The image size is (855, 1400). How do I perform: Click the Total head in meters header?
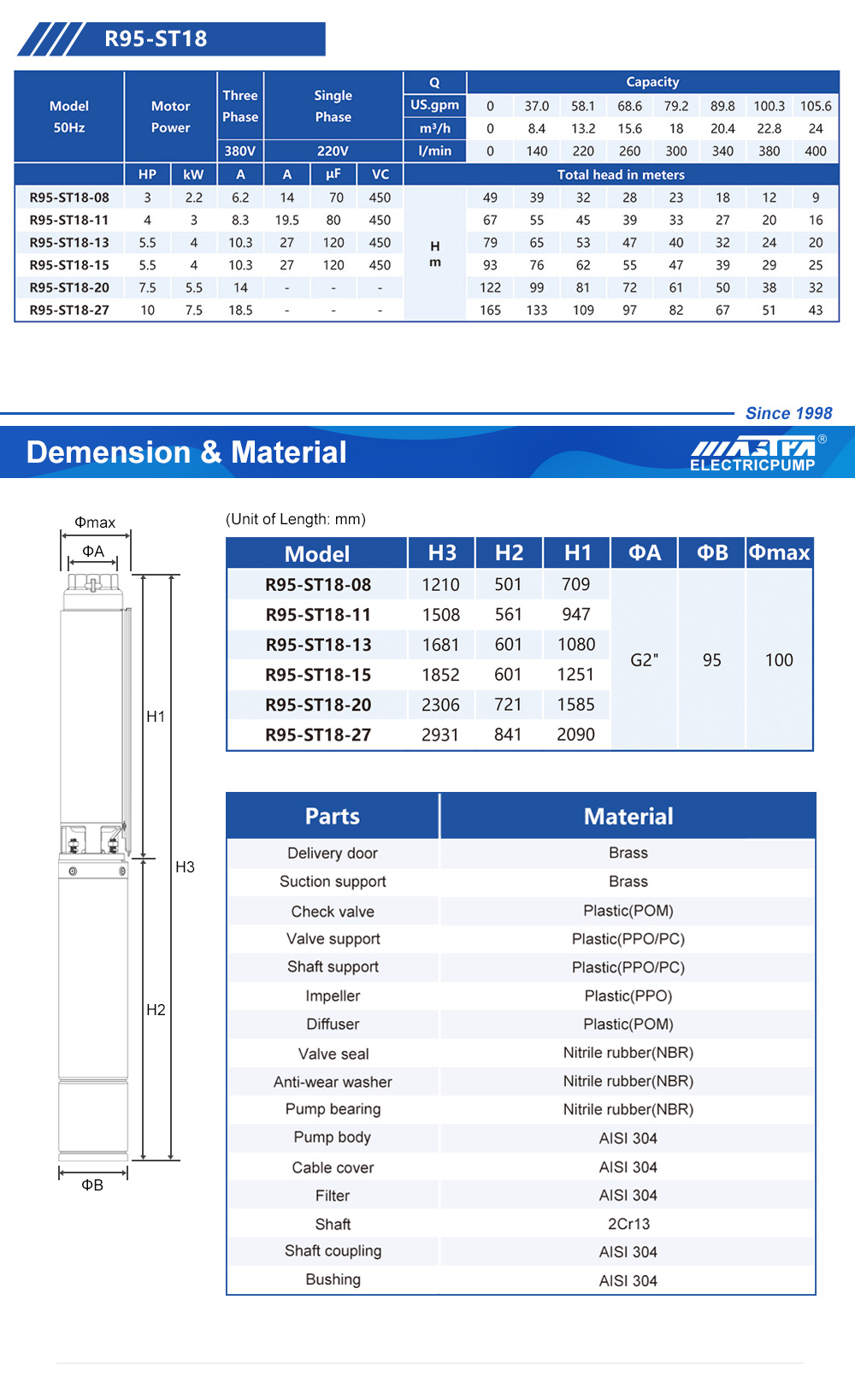point(621,174)
